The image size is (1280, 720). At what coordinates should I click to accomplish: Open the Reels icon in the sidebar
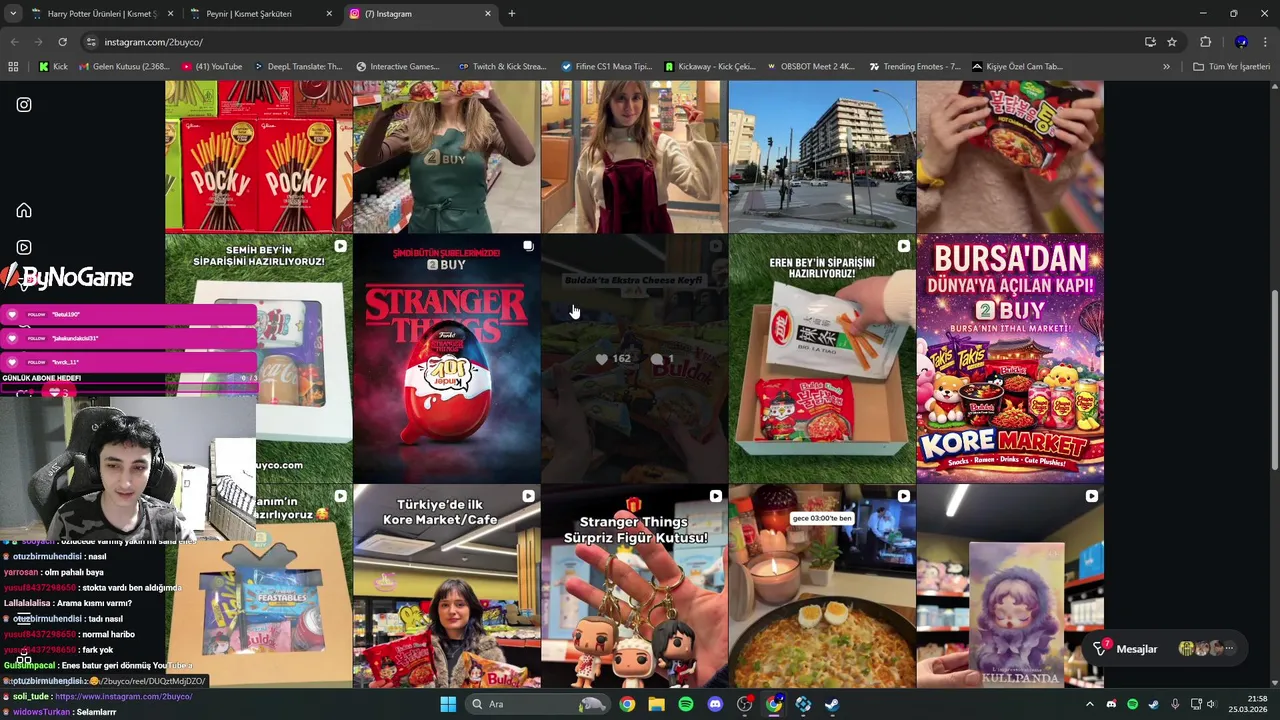coord(24,247)
